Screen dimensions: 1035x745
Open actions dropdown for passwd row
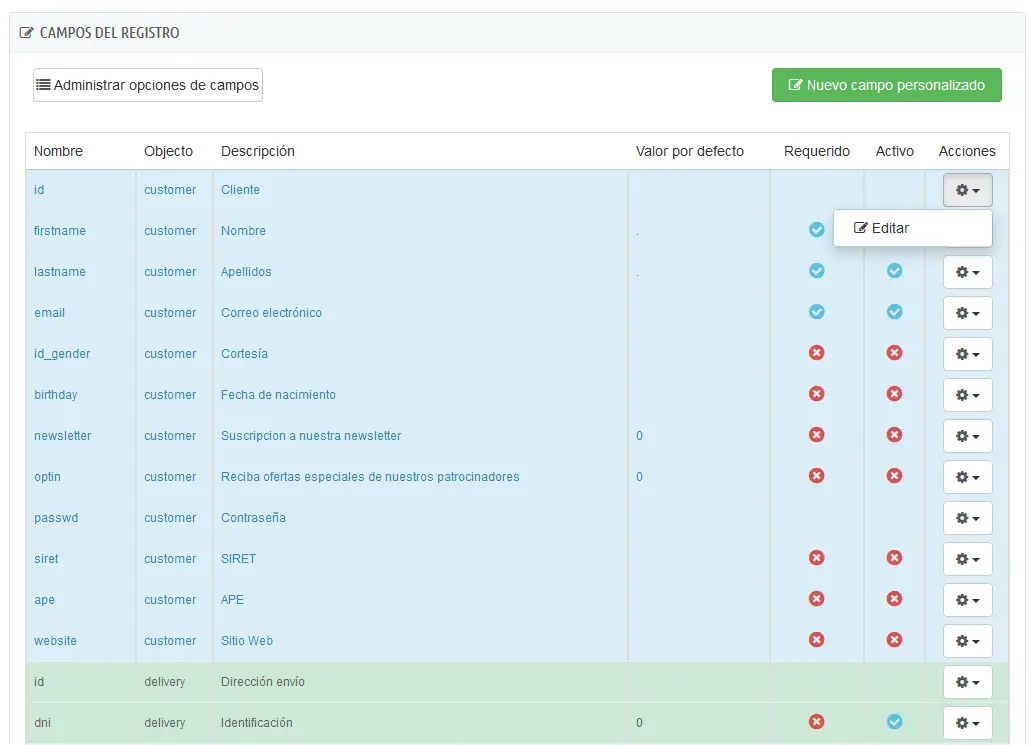click(x=967, y=518)
